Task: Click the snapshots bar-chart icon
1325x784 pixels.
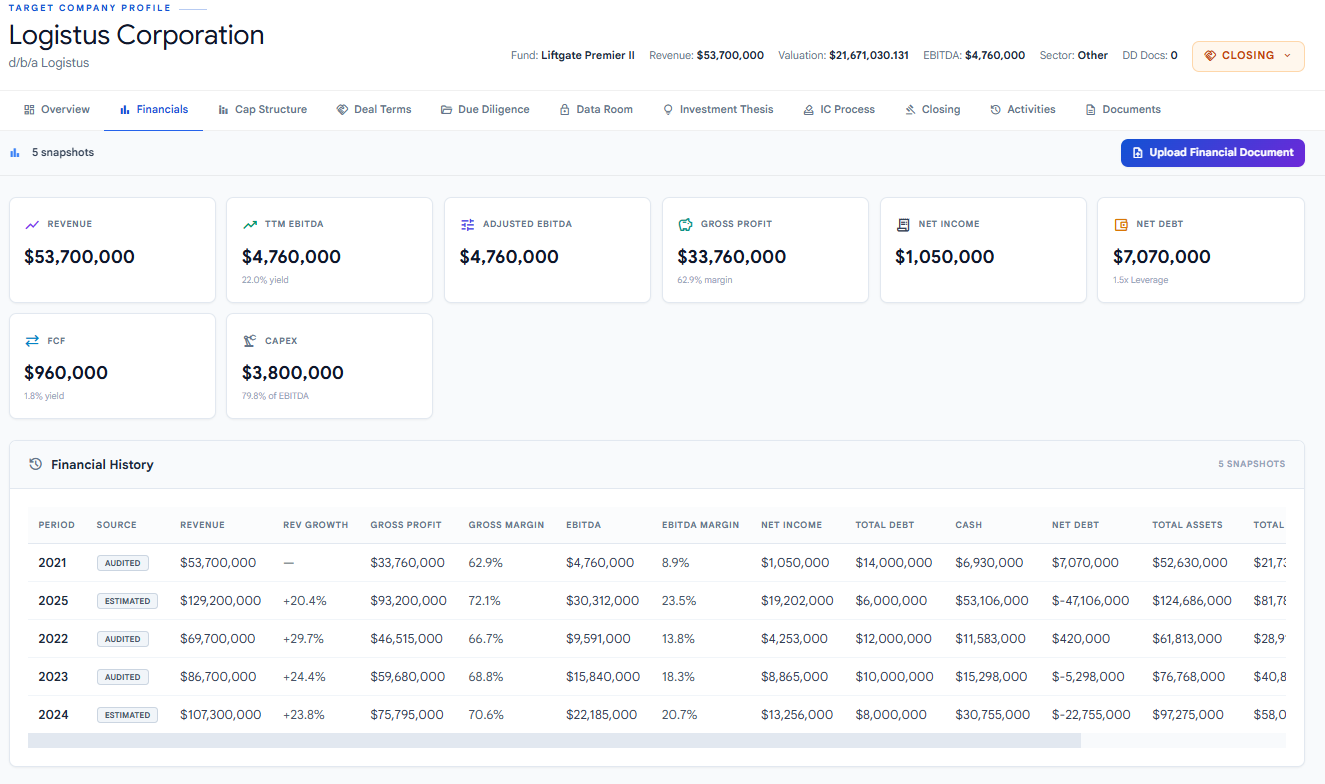Action: (x=15, y=153)
